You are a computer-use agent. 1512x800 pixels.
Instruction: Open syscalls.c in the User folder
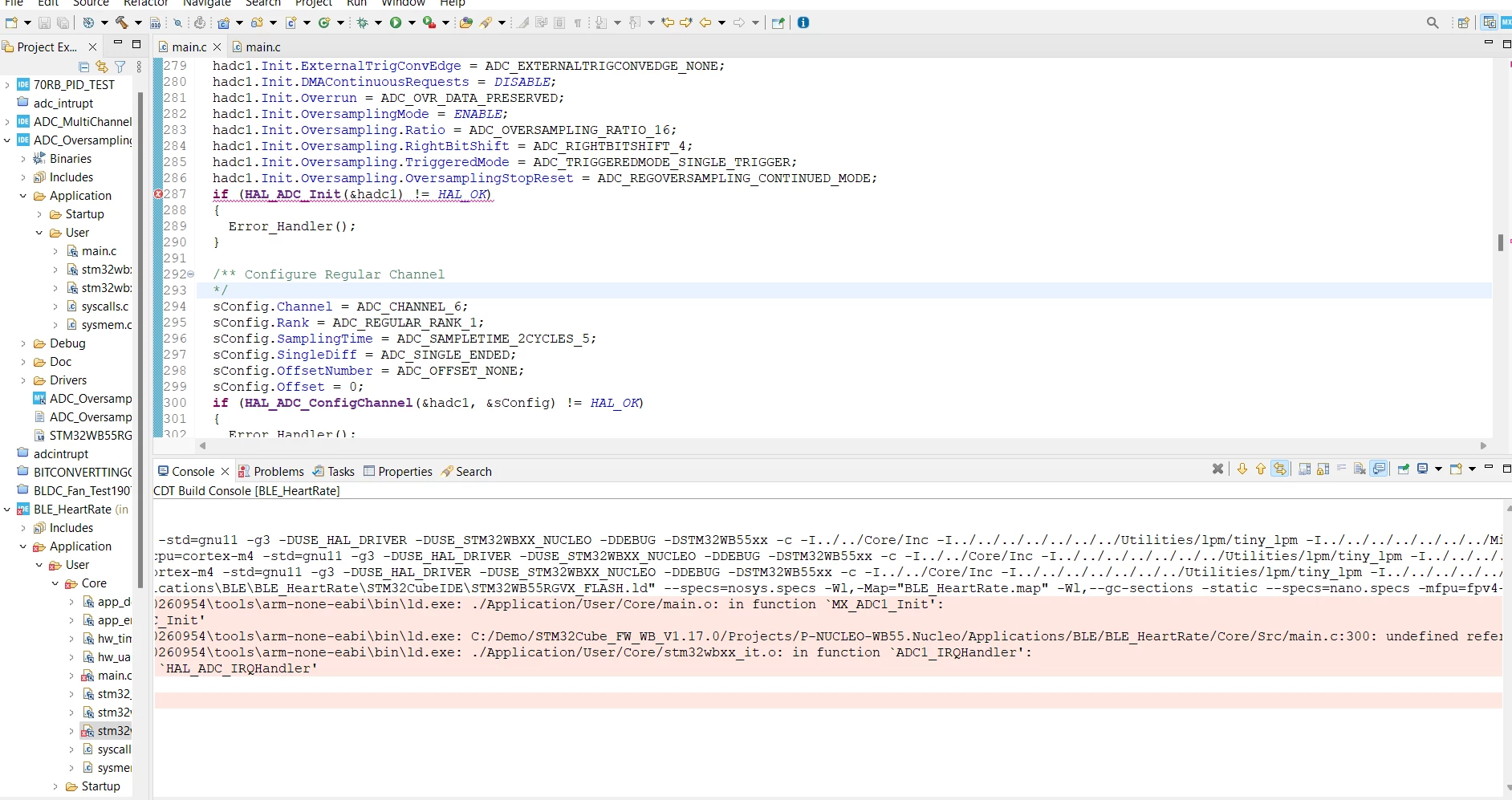point(104,307)
